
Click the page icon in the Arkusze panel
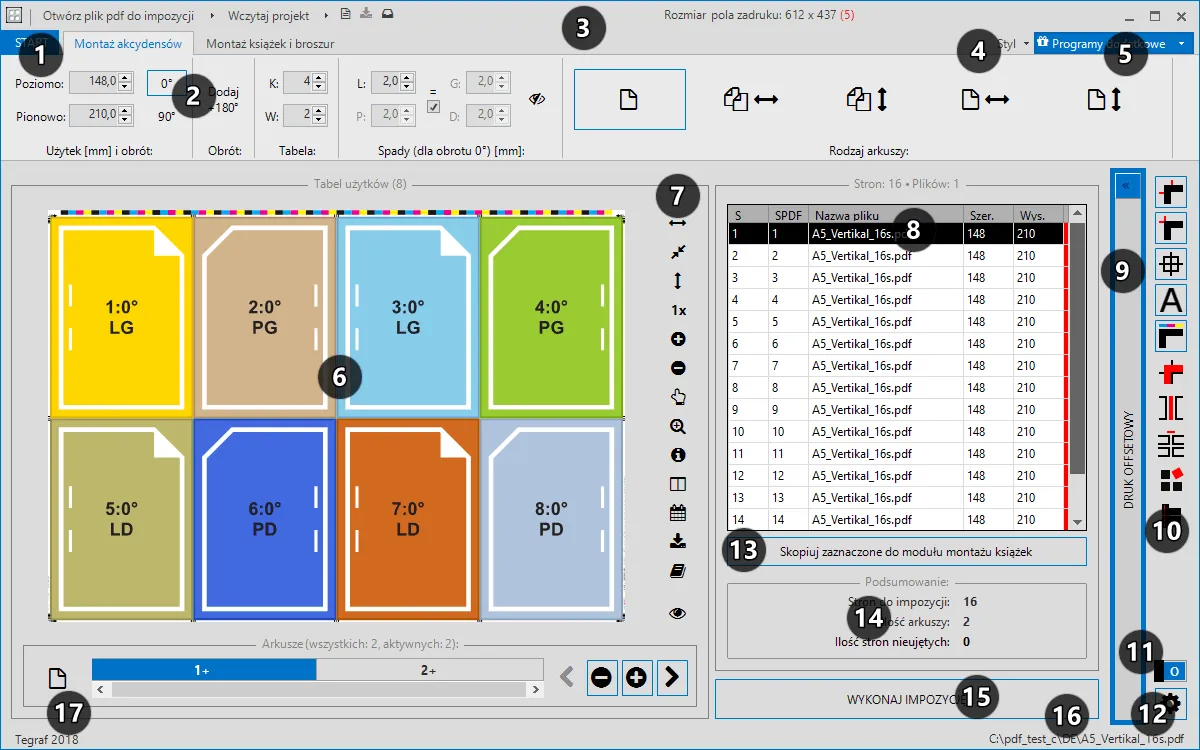(x=59, y=678)
